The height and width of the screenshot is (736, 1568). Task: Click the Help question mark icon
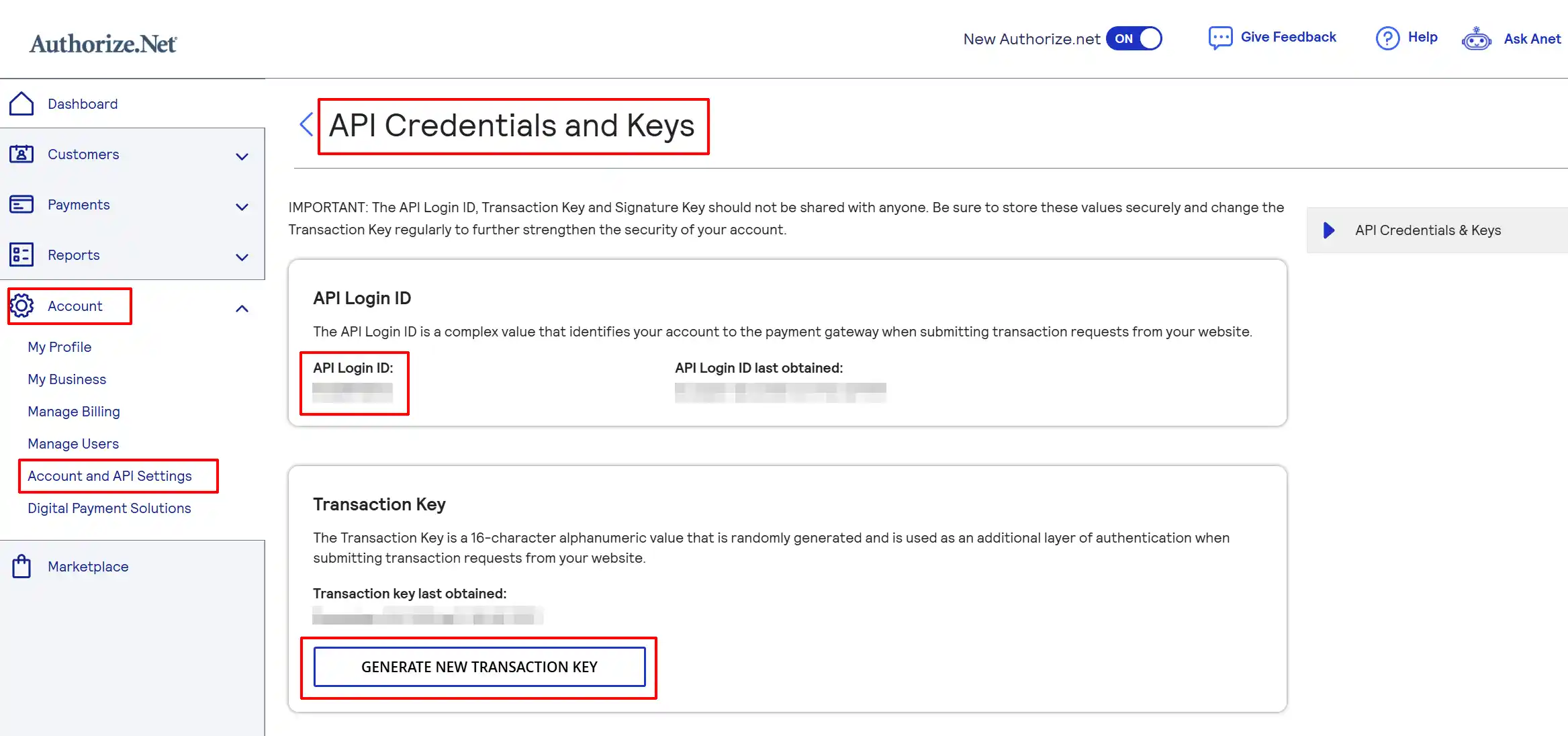pyautogui.click(x=1387, y=38)
